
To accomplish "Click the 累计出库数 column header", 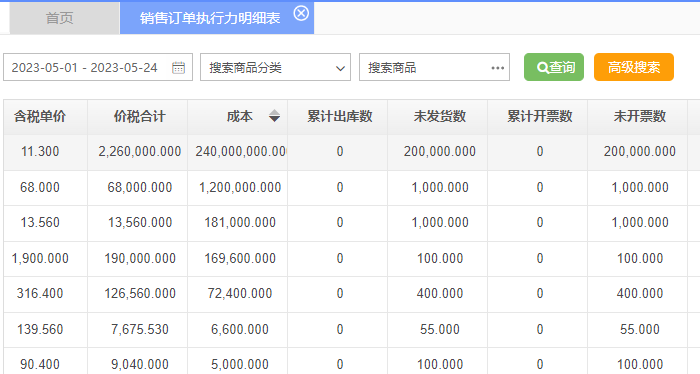I will [338, 116].
